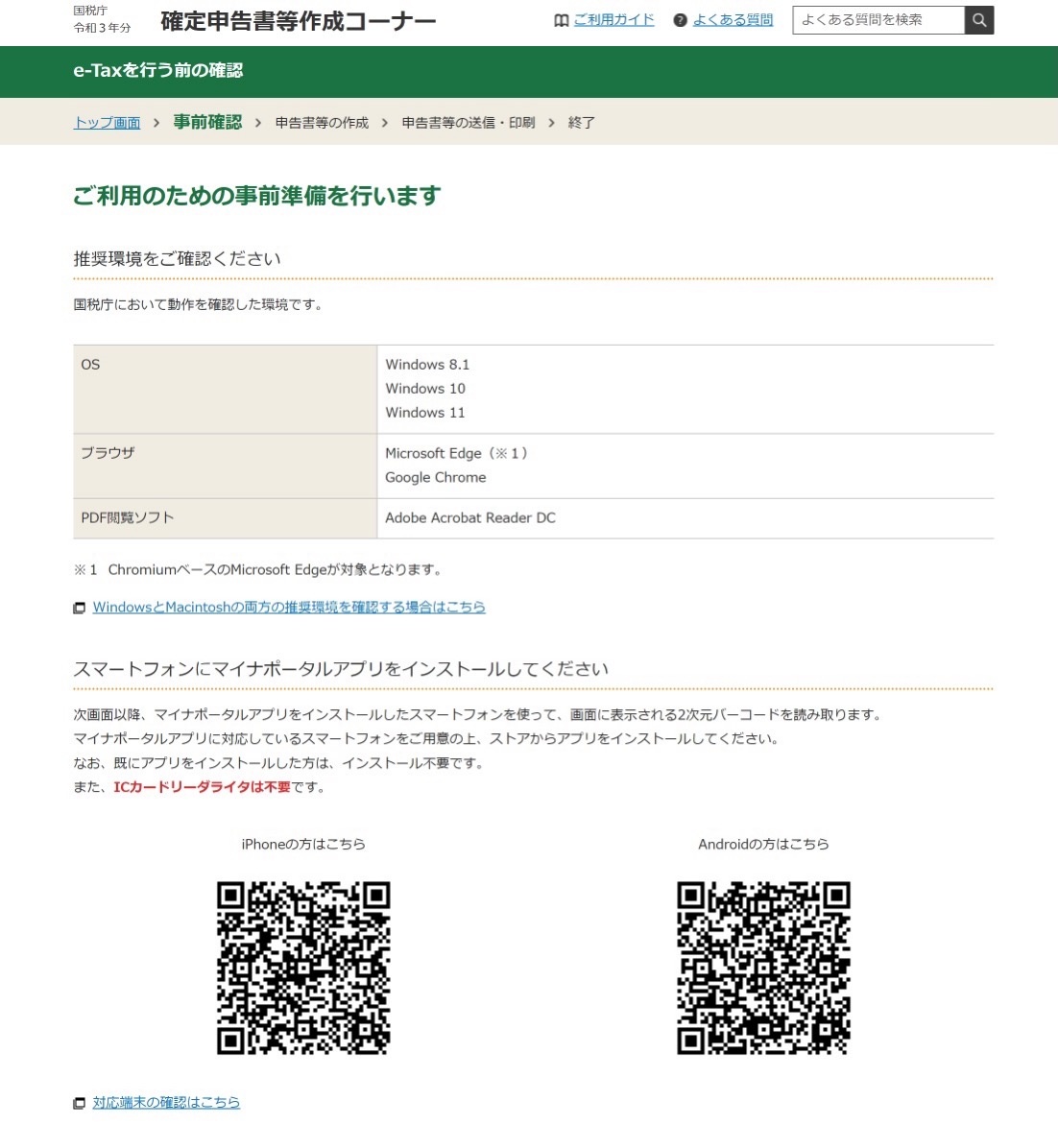Go to トップ画面 in the breadcrumb
Screen dimensions: 1058x1148
107,123
